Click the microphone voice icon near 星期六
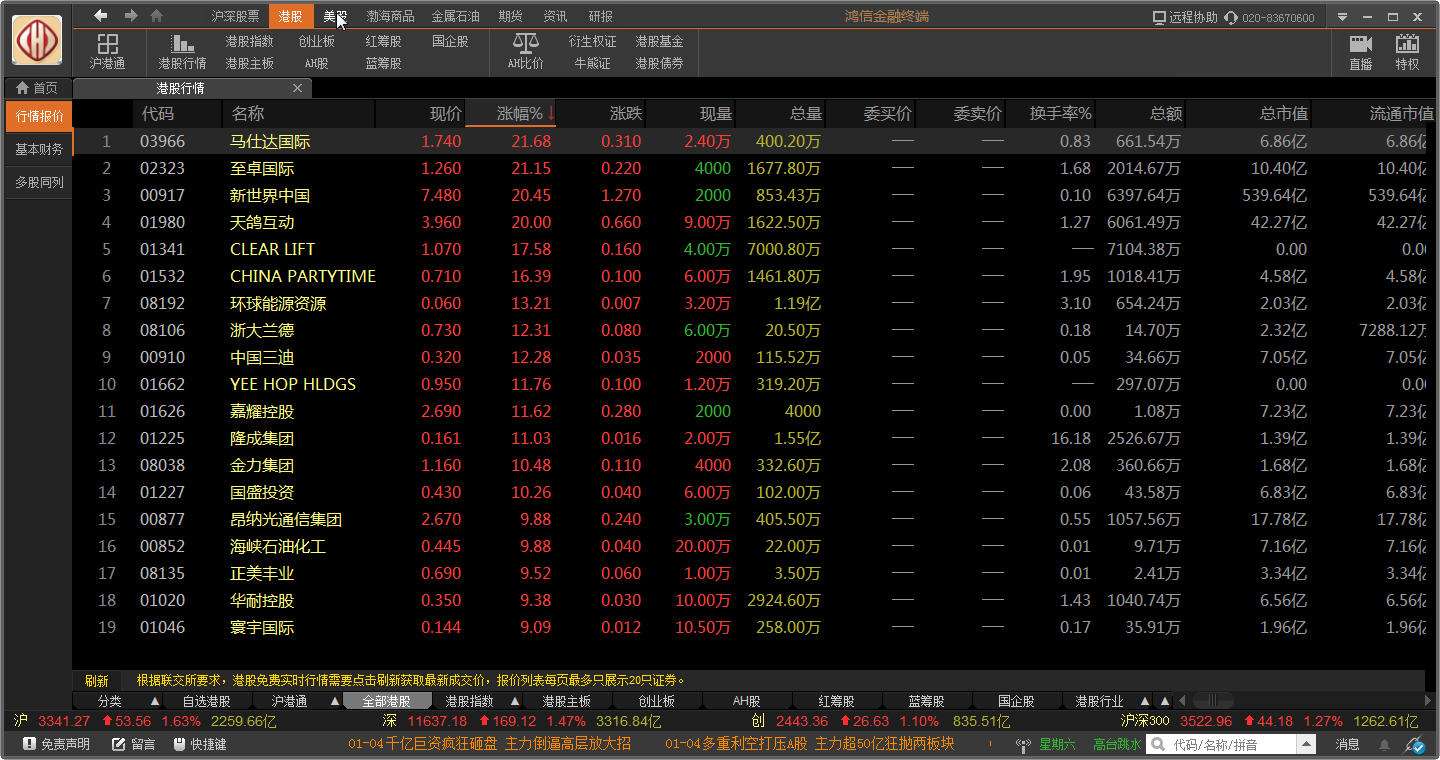Image resolution: width=1440 pixels, height=760 pixels. point(1022,743)
